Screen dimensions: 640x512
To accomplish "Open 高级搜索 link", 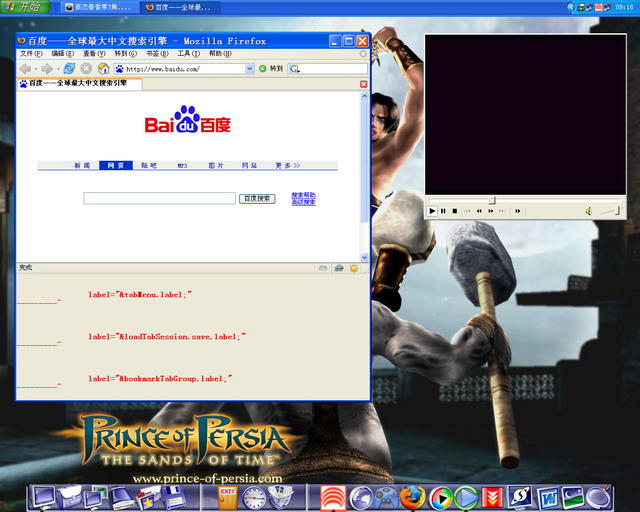I will point(303,202).
